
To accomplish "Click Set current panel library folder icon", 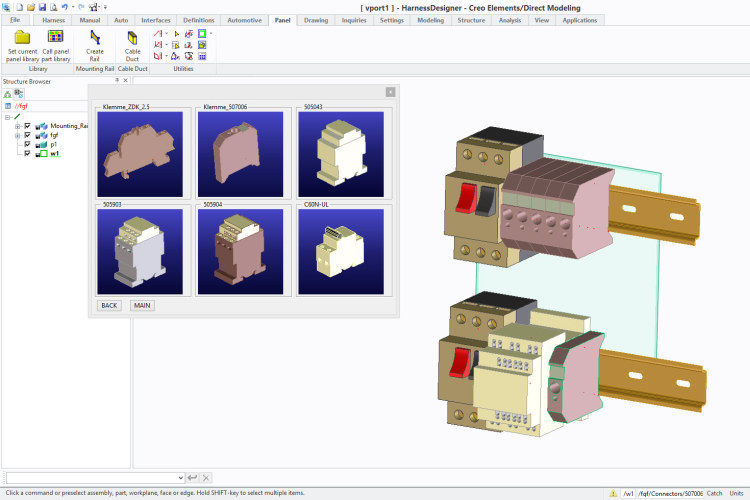I will [x=22, y=37].
